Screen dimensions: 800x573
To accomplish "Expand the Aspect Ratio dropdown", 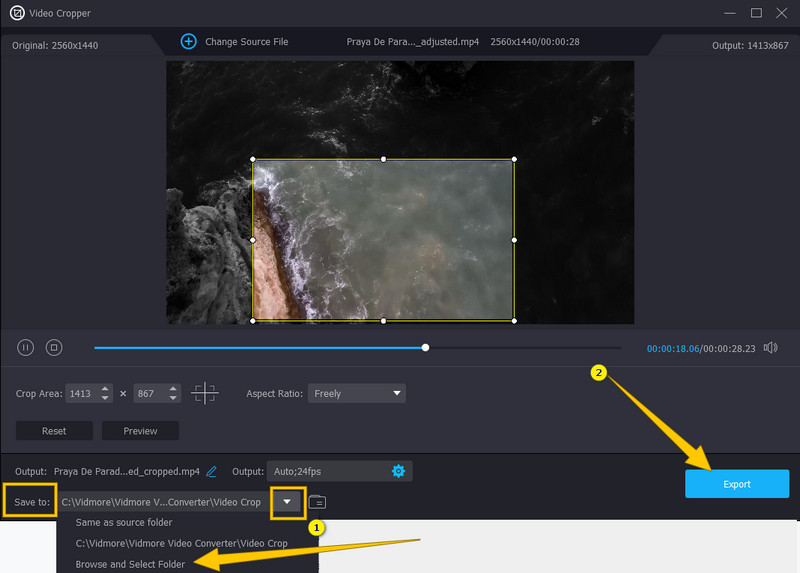I will pos(357,393).
